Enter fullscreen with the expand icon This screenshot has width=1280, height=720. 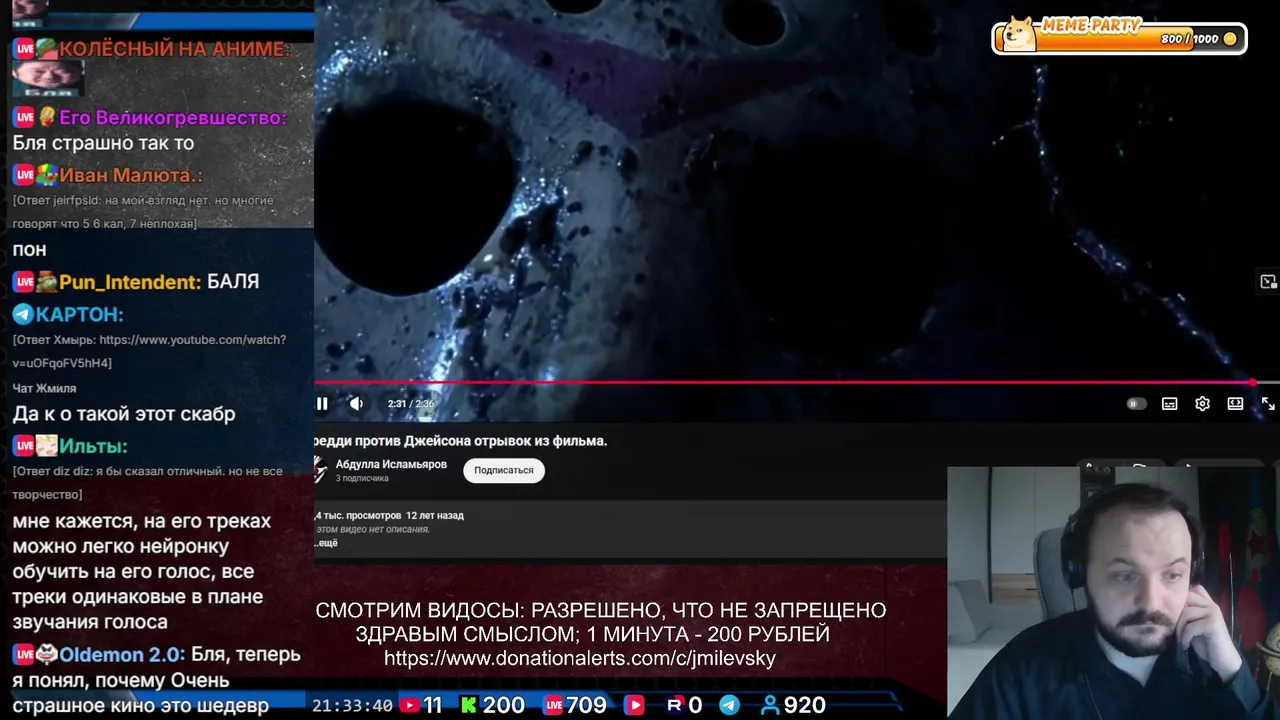pyautogui.click(x=1268, y=404)
